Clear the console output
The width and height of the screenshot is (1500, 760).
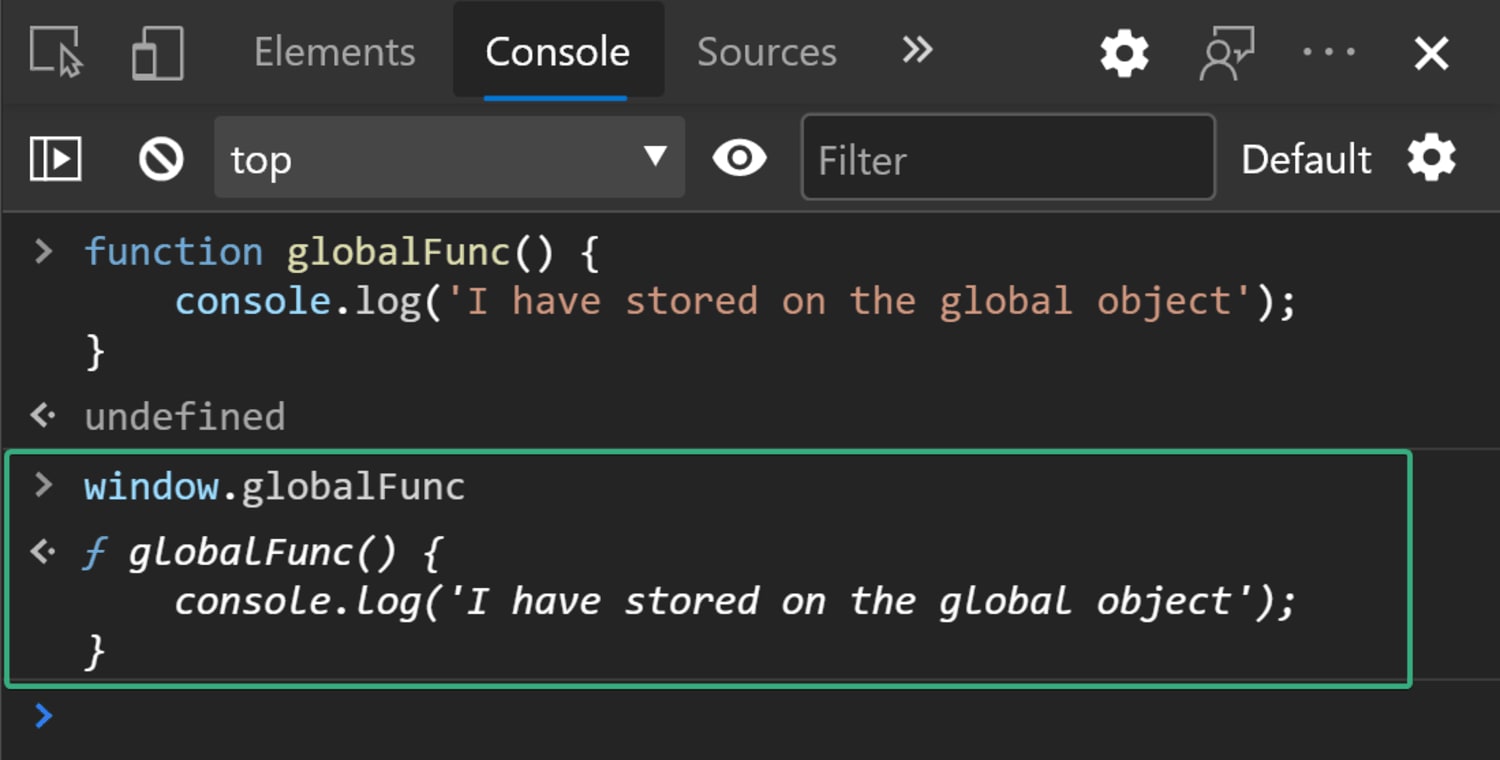(161, 158)
